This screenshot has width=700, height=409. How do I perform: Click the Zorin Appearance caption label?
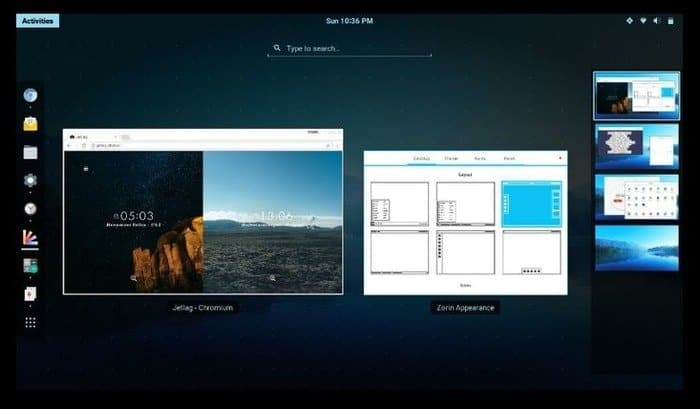tap(465, 308)
